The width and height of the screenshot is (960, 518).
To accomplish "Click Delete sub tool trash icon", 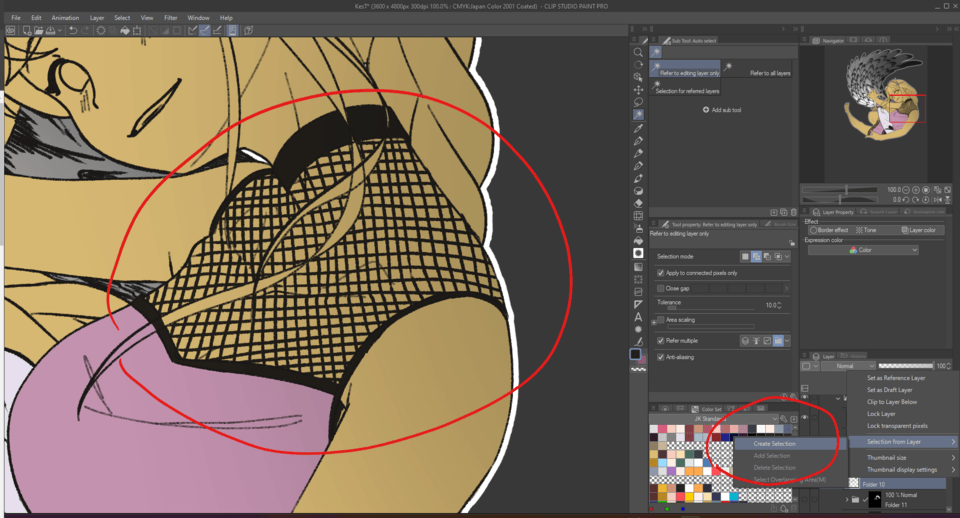I will click(x=793, y=212).
